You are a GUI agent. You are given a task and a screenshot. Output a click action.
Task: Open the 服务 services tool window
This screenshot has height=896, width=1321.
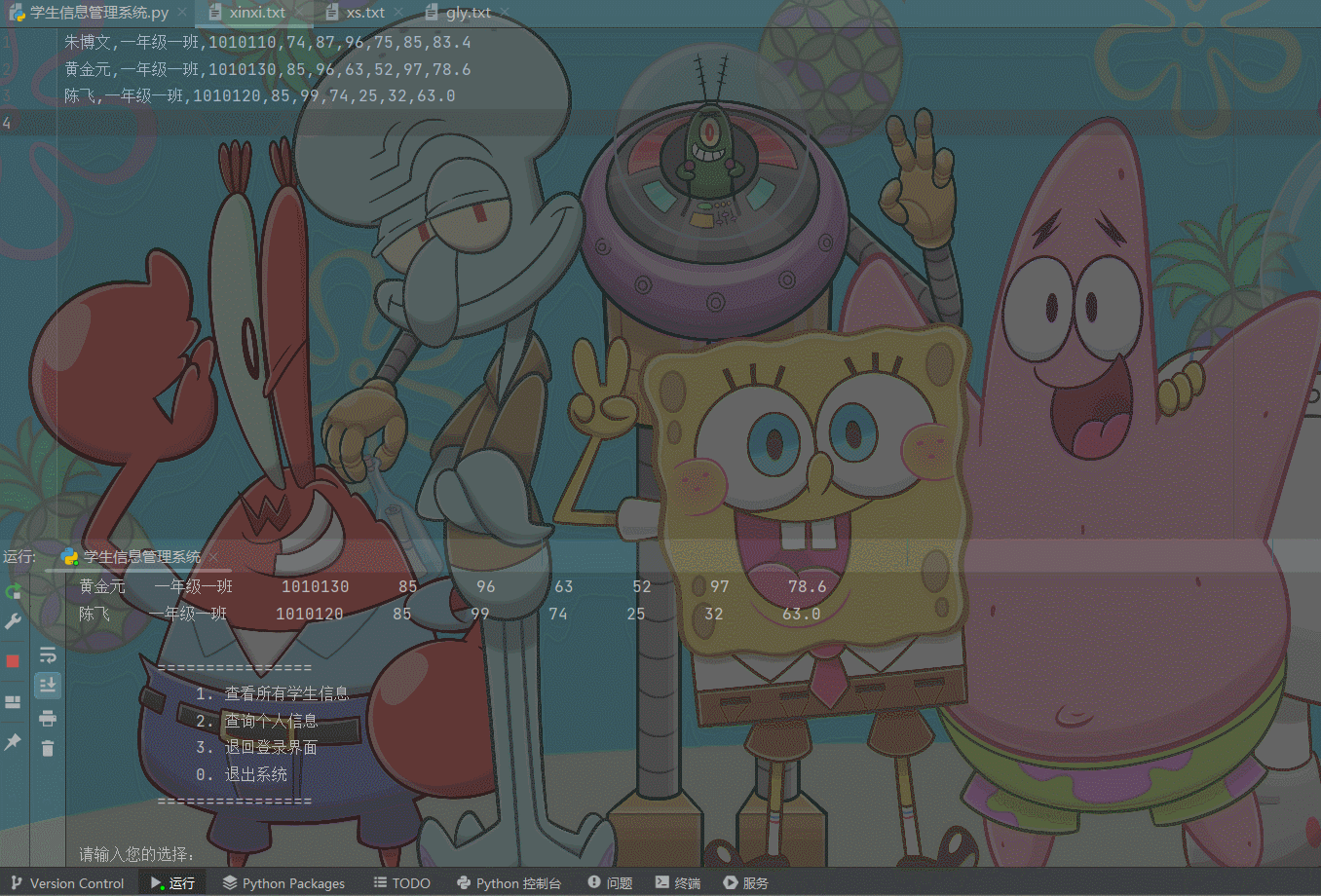745,883
